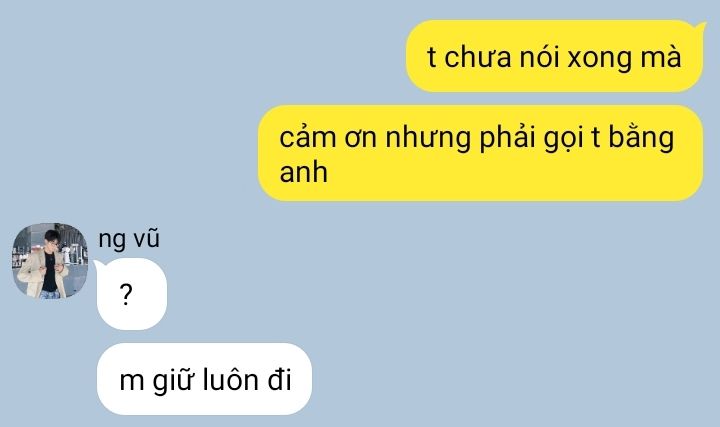Select the reply "m giữ luôn đi"
The width and height of the screenshot is (720, 427).
coord(204,379)
